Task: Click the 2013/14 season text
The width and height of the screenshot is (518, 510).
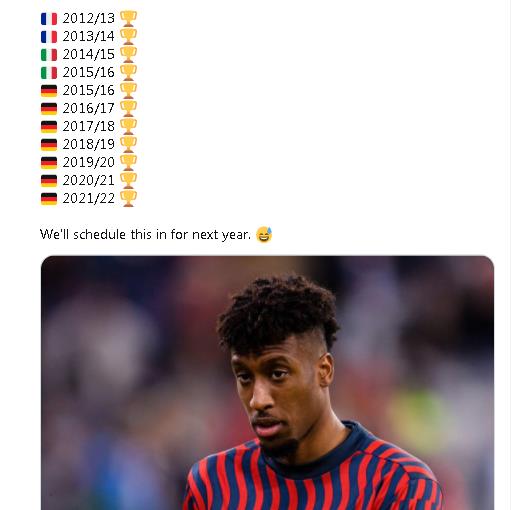Action: [89, 36]
